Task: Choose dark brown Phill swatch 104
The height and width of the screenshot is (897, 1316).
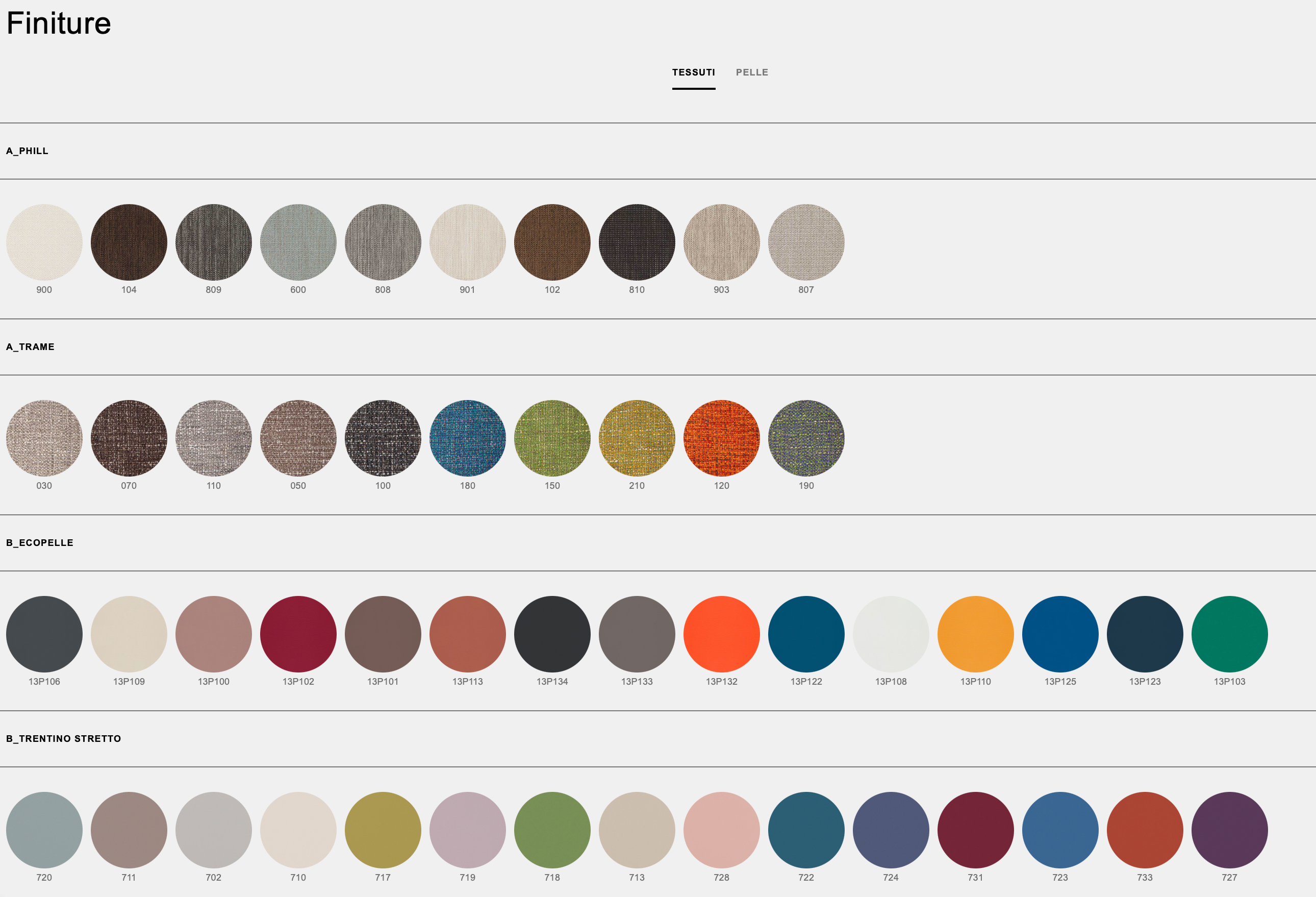Action: 129,242
